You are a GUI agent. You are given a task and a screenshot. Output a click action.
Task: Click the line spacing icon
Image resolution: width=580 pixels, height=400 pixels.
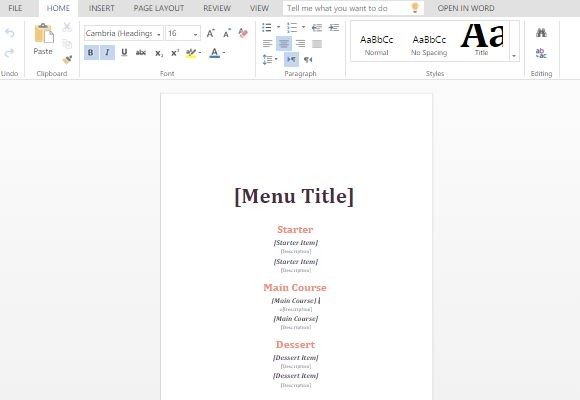coord(267,59)
